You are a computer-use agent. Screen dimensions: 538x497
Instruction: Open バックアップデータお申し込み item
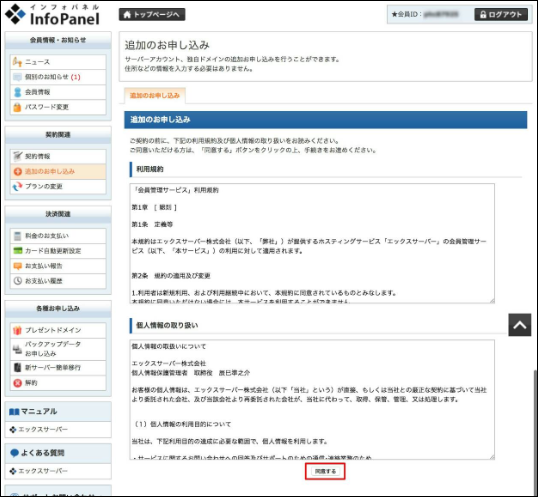tap(58, 349)
